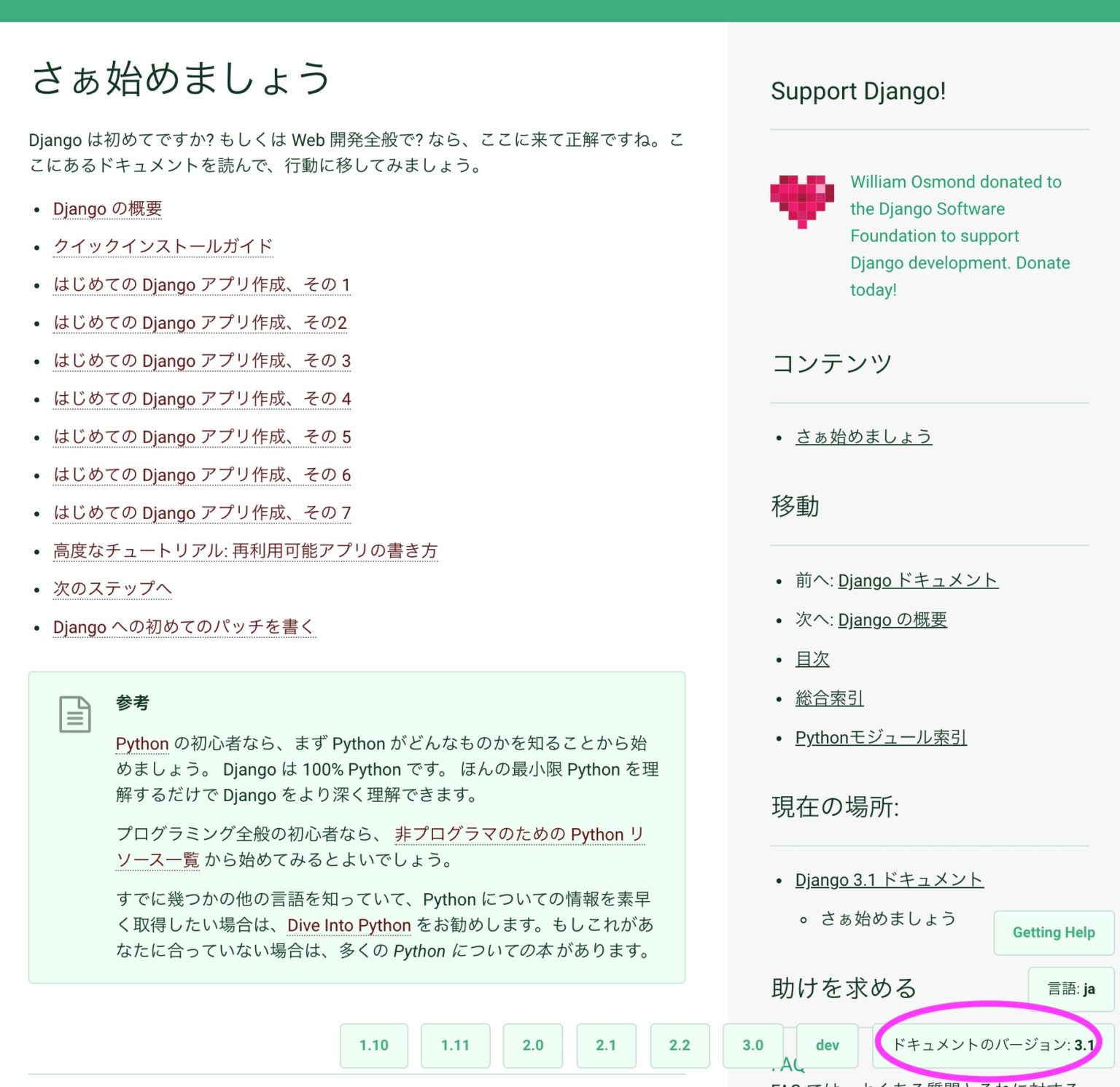Switch documentation to version 2.2
The width and height of the screenshot is (1120, 1087).
click(x=679, y=1045)
